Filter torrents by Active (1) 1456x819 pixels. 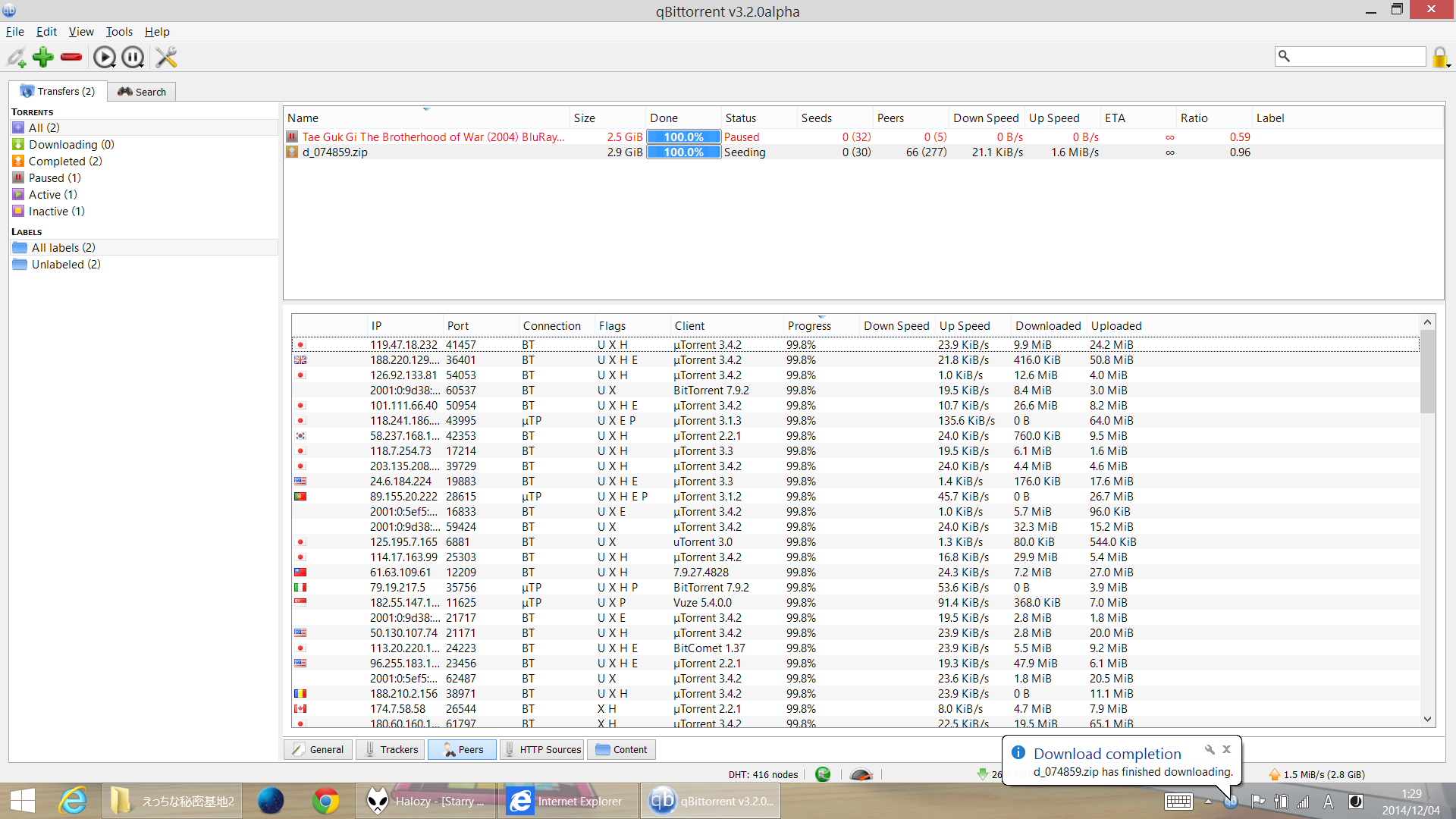tap(144, 194)
